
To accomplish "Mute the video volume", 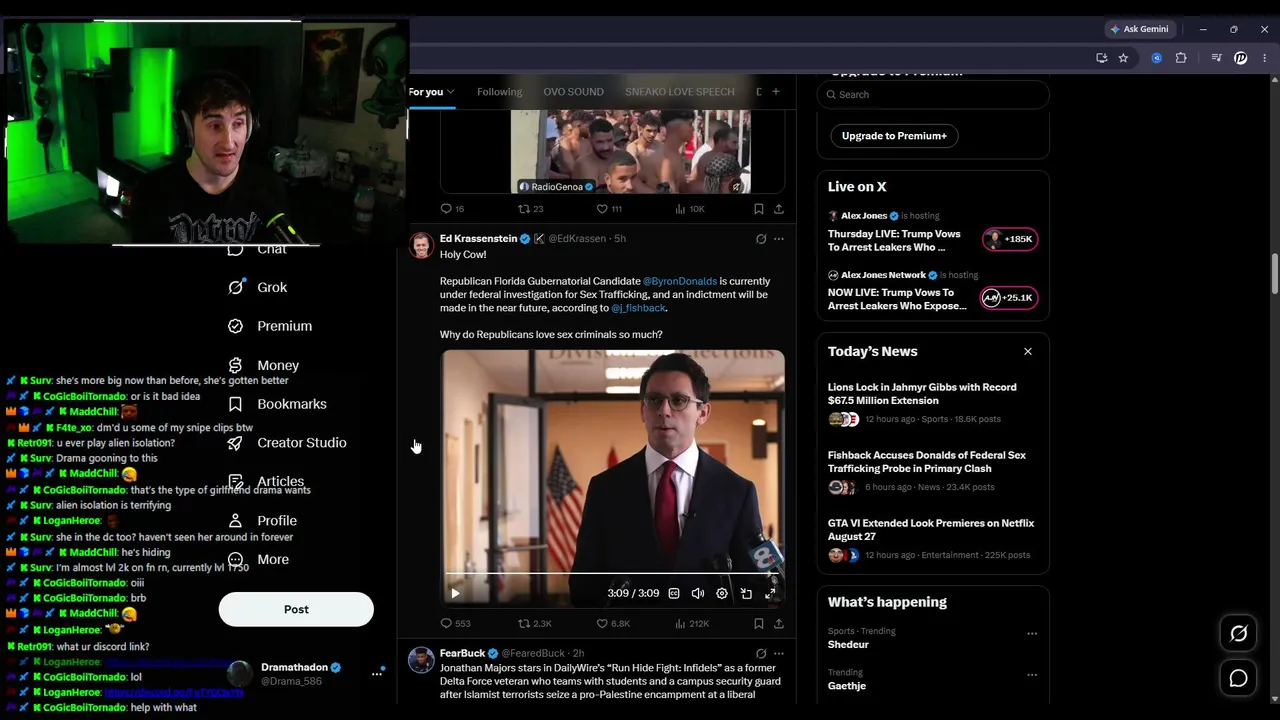I will pos(698,593).
